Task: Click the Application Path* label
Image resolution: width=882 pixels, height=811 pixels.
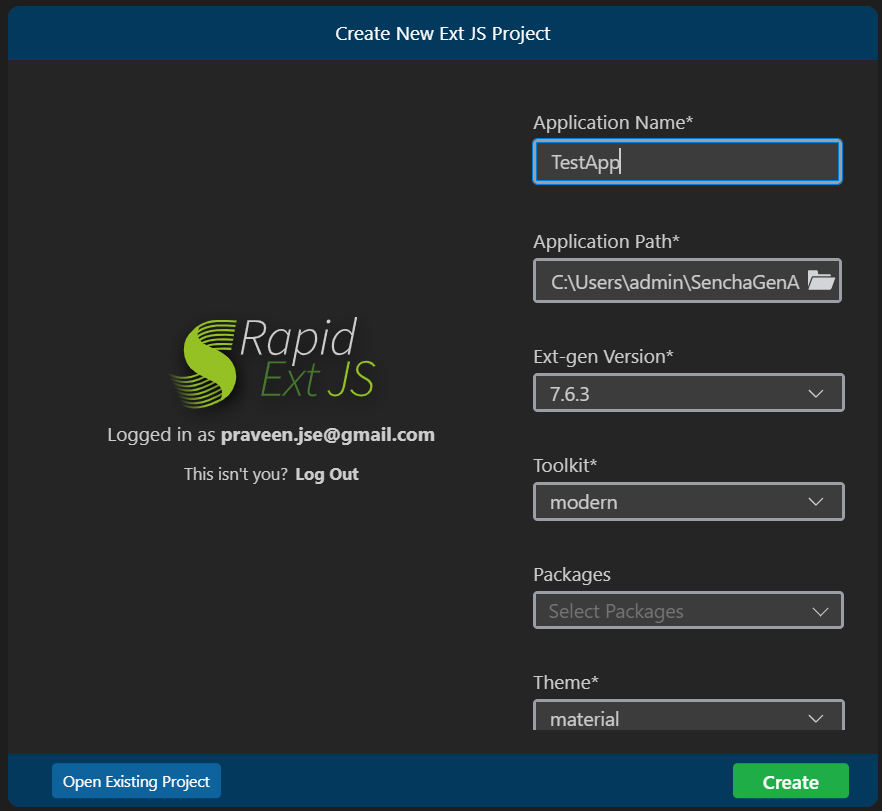Action: [606, 242]
